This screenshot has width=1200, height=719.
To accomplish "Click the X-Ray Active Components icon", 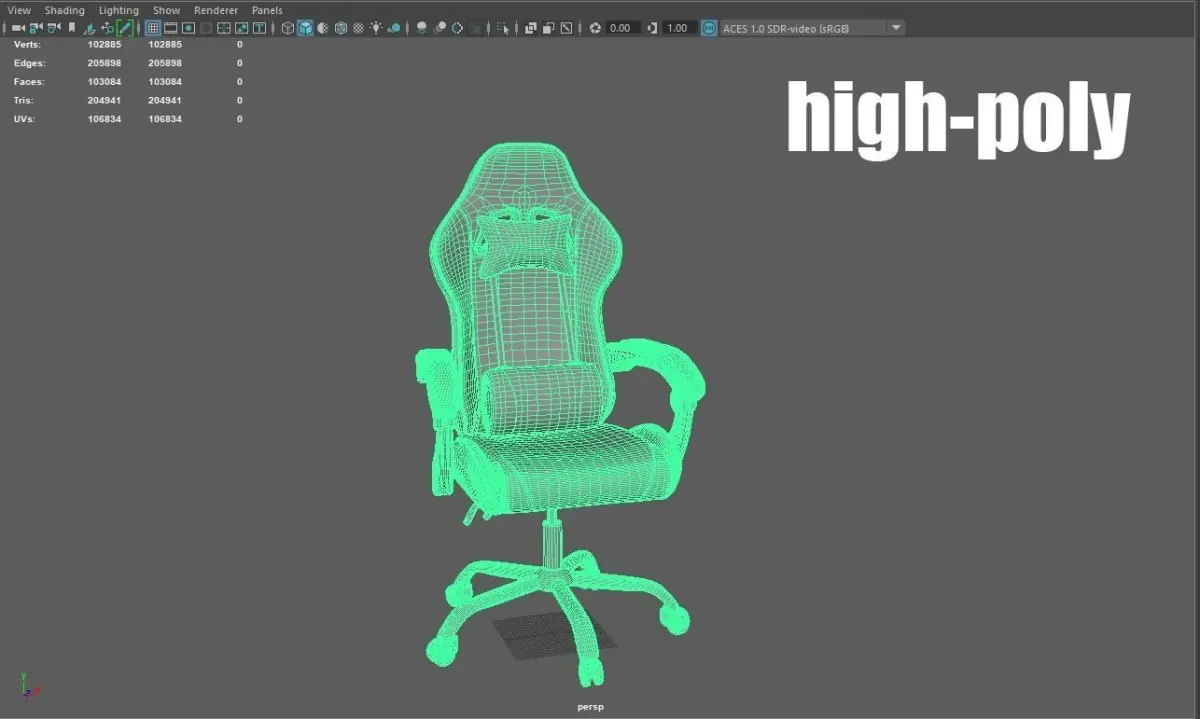I will coord(548,28).
